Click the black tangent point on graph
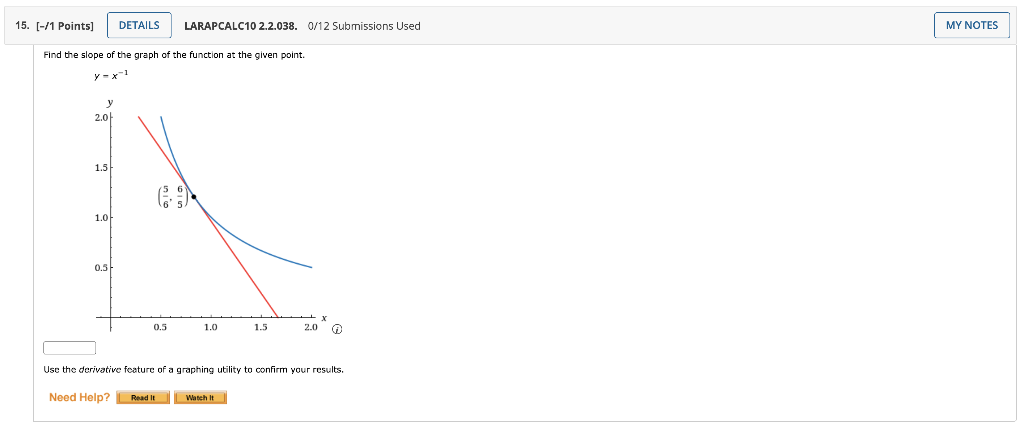The image size is (1024, 434). coord(193,197)
